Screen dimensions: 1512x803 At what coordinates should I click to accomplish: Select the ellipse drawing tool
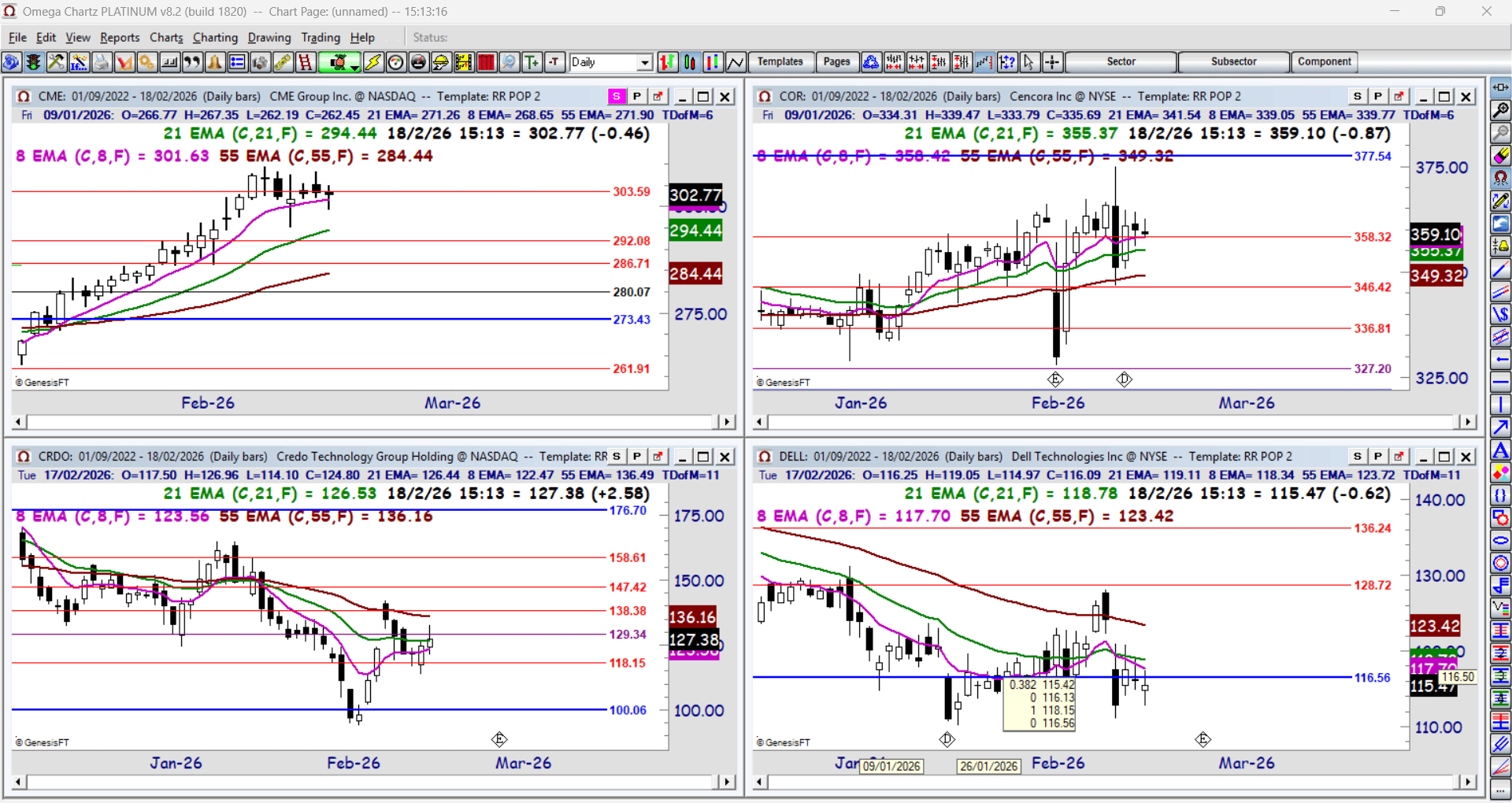[1501, 541]
